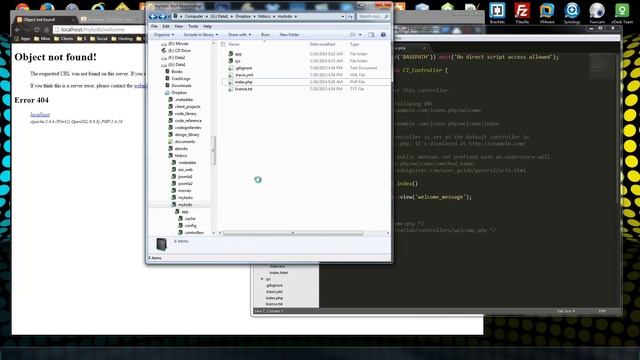Go back in the Explorer window

[153, 17]
